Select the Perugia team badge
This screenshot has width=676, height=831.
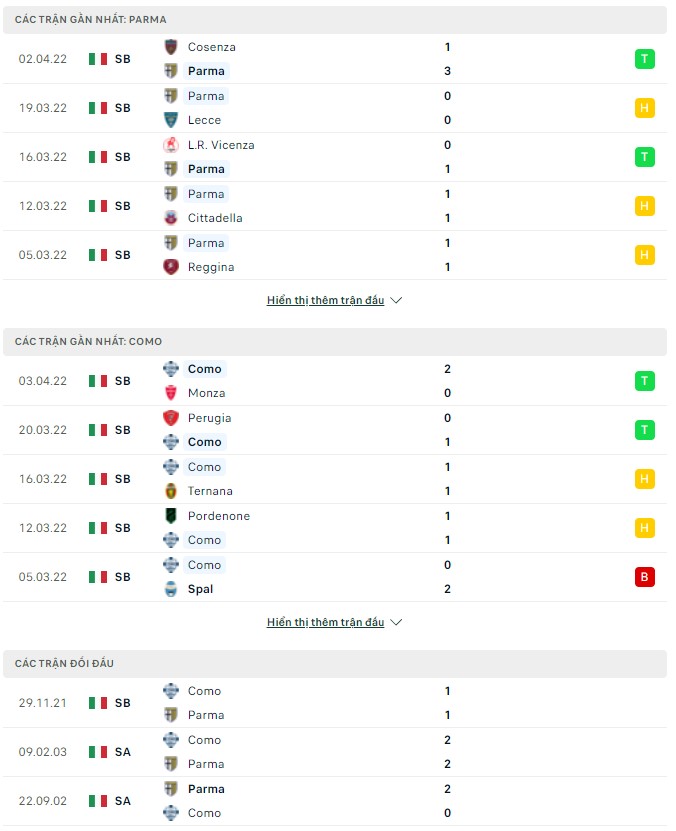tap(170, 417)
